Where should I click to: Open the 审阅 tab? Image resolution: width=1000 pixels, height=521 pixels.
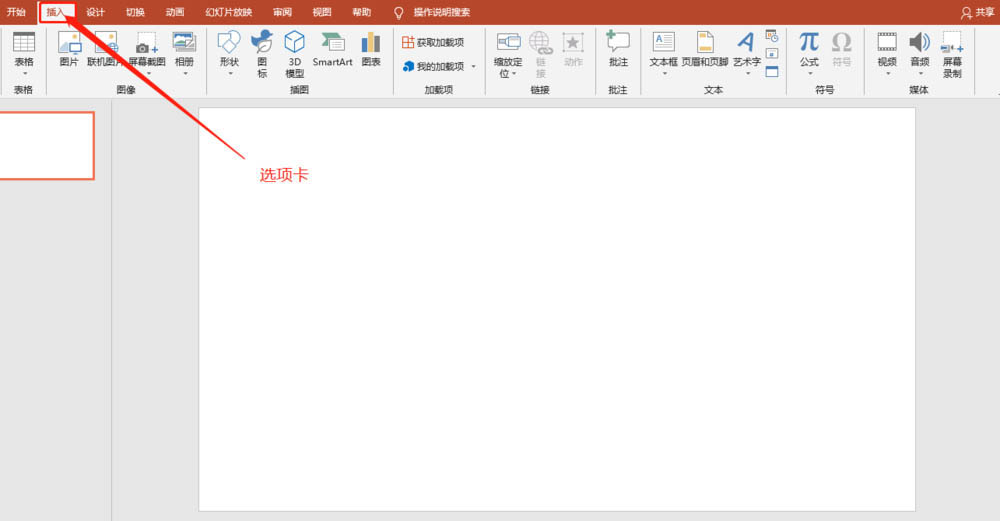pyautogui.click(x=282, y=12)
